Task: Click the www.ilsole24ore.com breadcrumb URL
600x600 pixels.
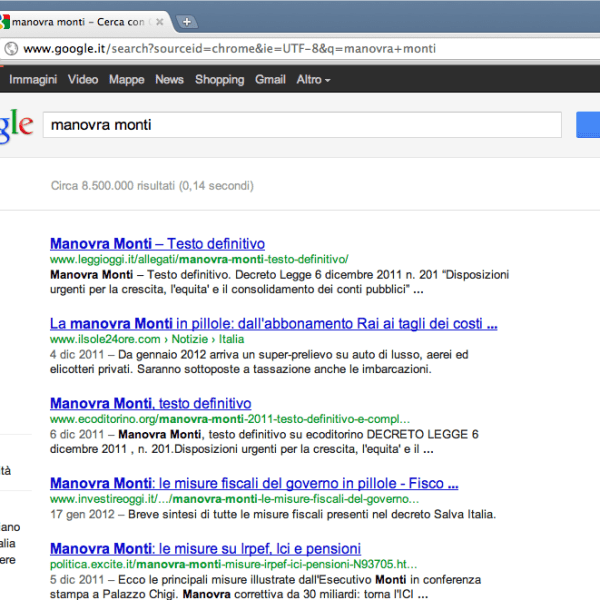Action: 147,339
